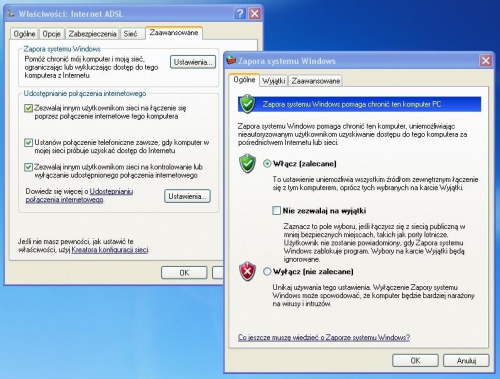Click the help question mark button in ADSL window
Viewport: 500px width, 379px height.
pos(240,14)
